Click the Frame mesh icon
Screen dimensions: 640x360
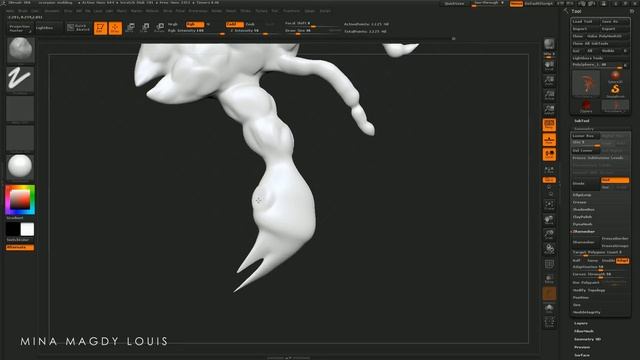pos(549,205)
